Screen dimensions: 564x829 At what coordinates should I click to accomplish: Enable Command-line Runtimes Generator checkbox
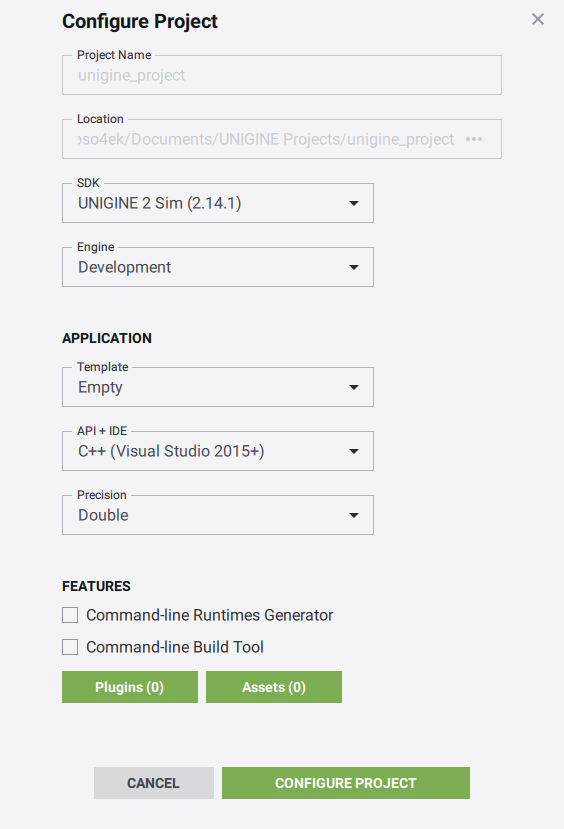70,615
